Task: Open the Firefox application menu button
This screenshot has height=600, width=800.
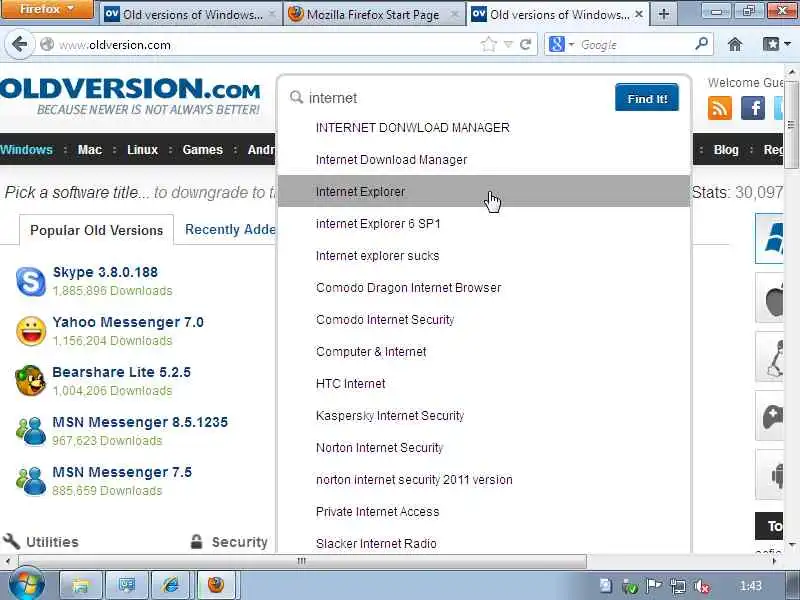Action: click(47, 9)
